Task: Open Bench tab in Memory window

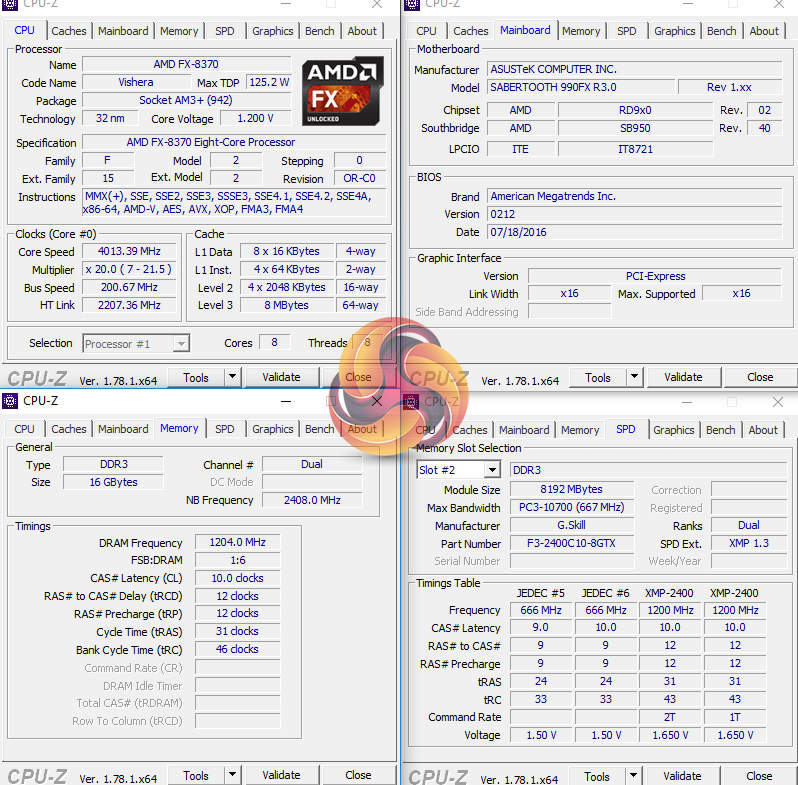Action: click(320, 429)
